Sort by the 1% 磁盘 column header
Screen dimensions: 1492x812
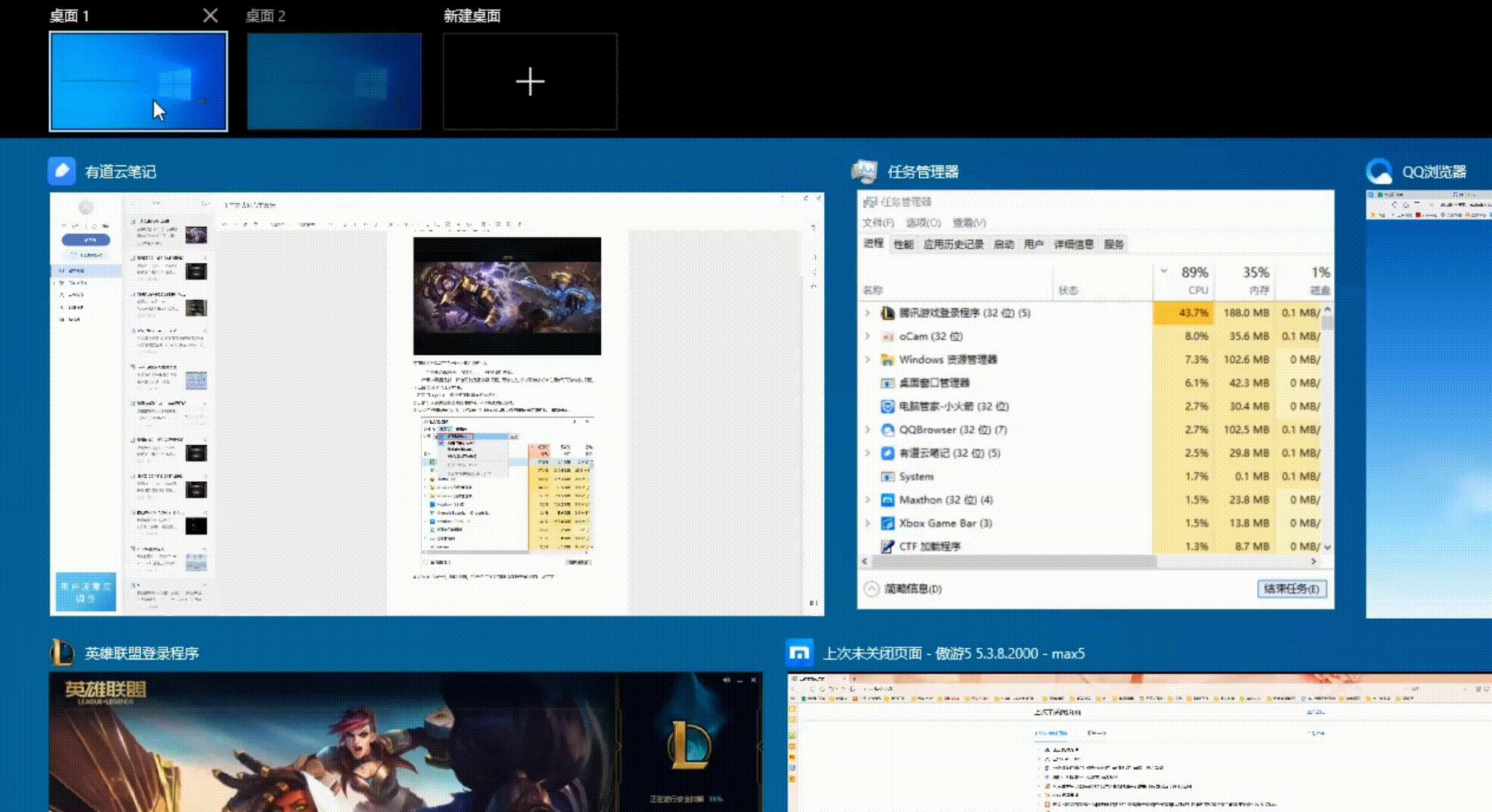click(1302, 280)
